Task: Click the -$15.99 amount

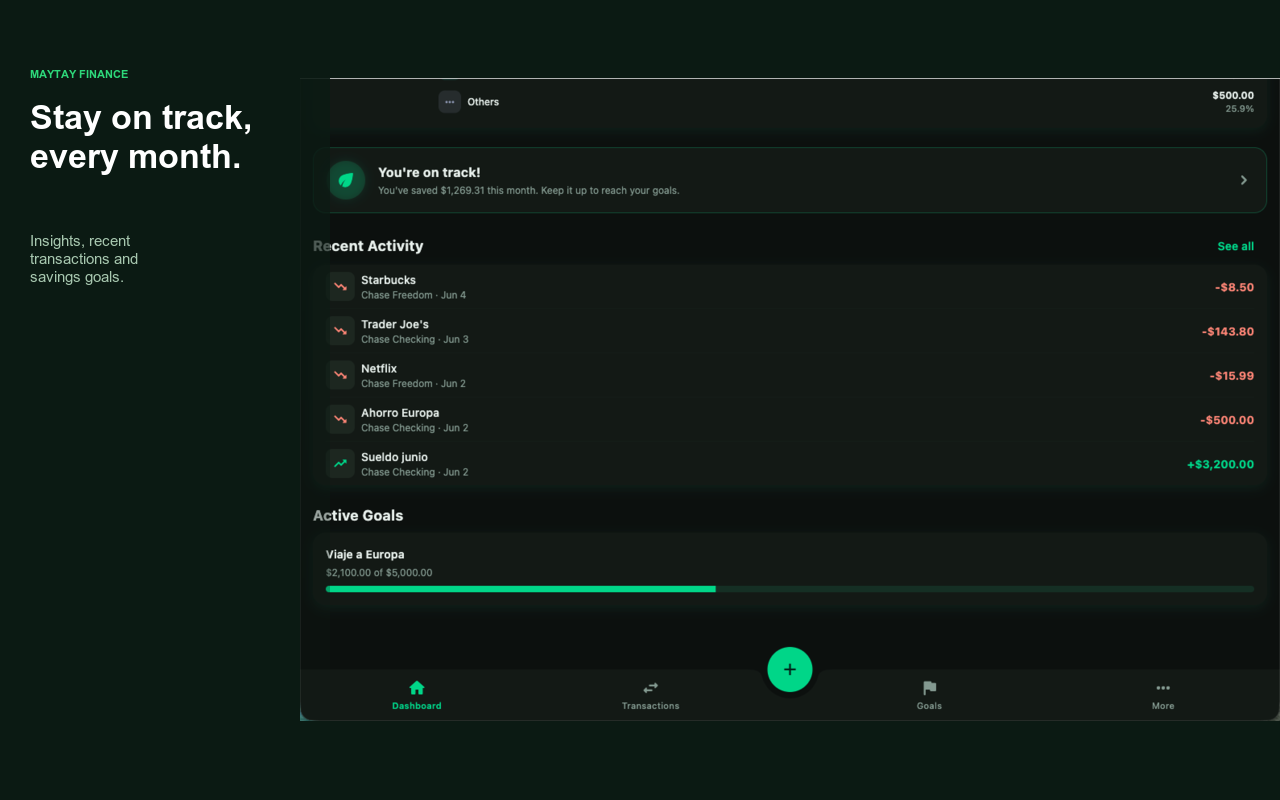Action: (1231, 376)
